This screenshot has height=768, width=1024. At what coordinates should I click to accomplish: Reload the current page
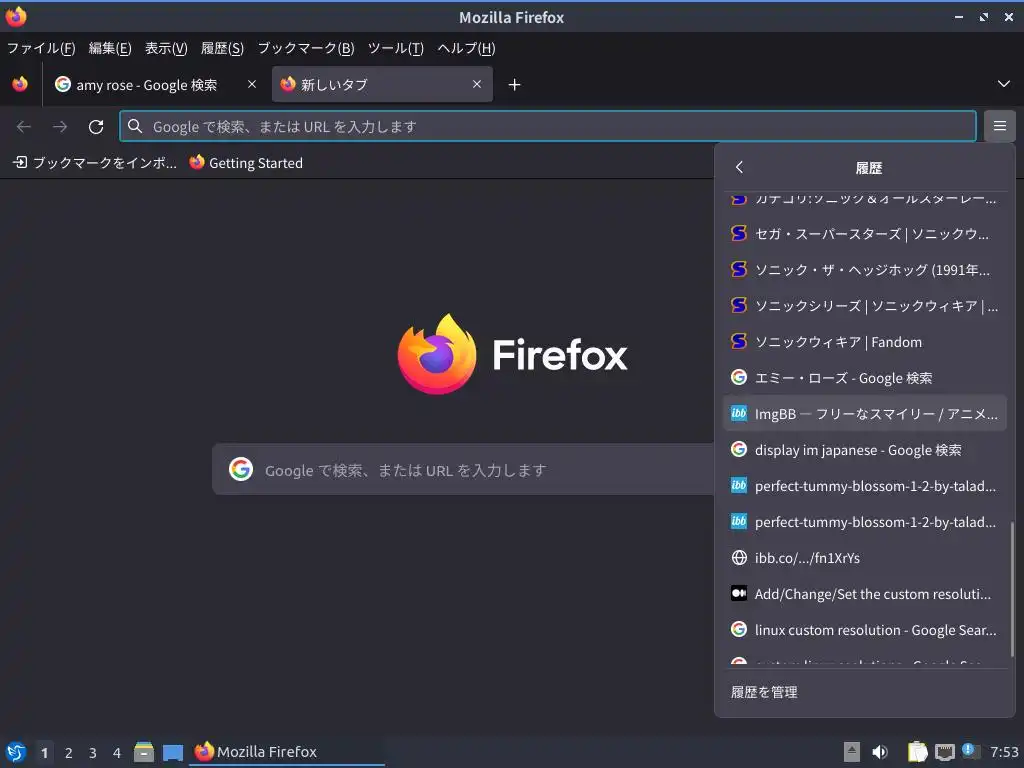pos(96,127)
